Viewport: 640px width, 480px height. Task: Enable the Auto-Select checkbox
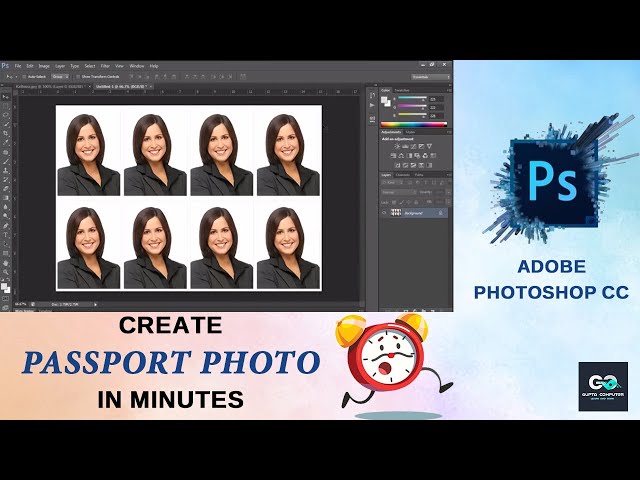coord(24,77)
